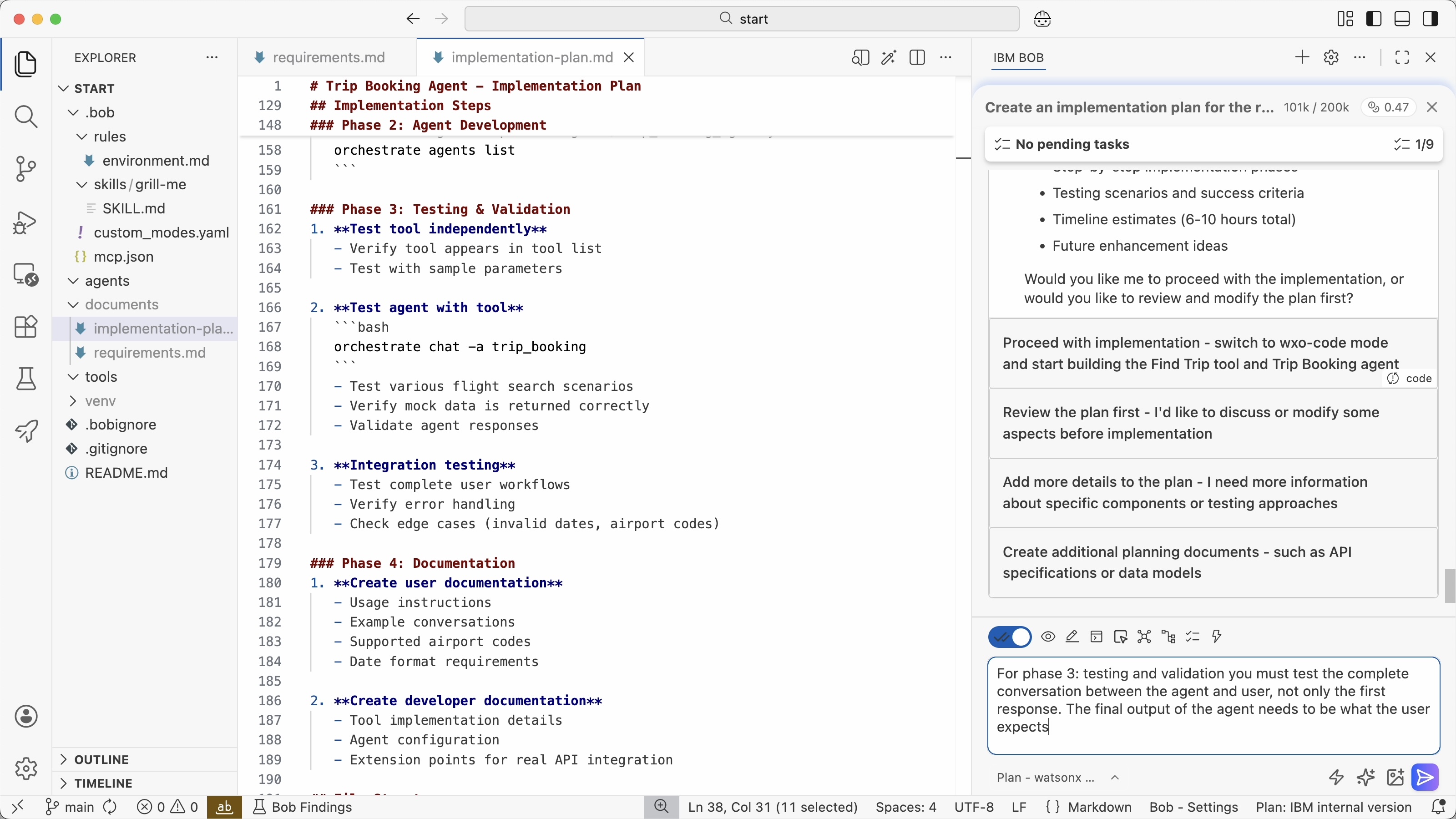Split the editor to the right
Viewport: 1456px width, 819px height.
pyautogui.click(x=917, y=58)
